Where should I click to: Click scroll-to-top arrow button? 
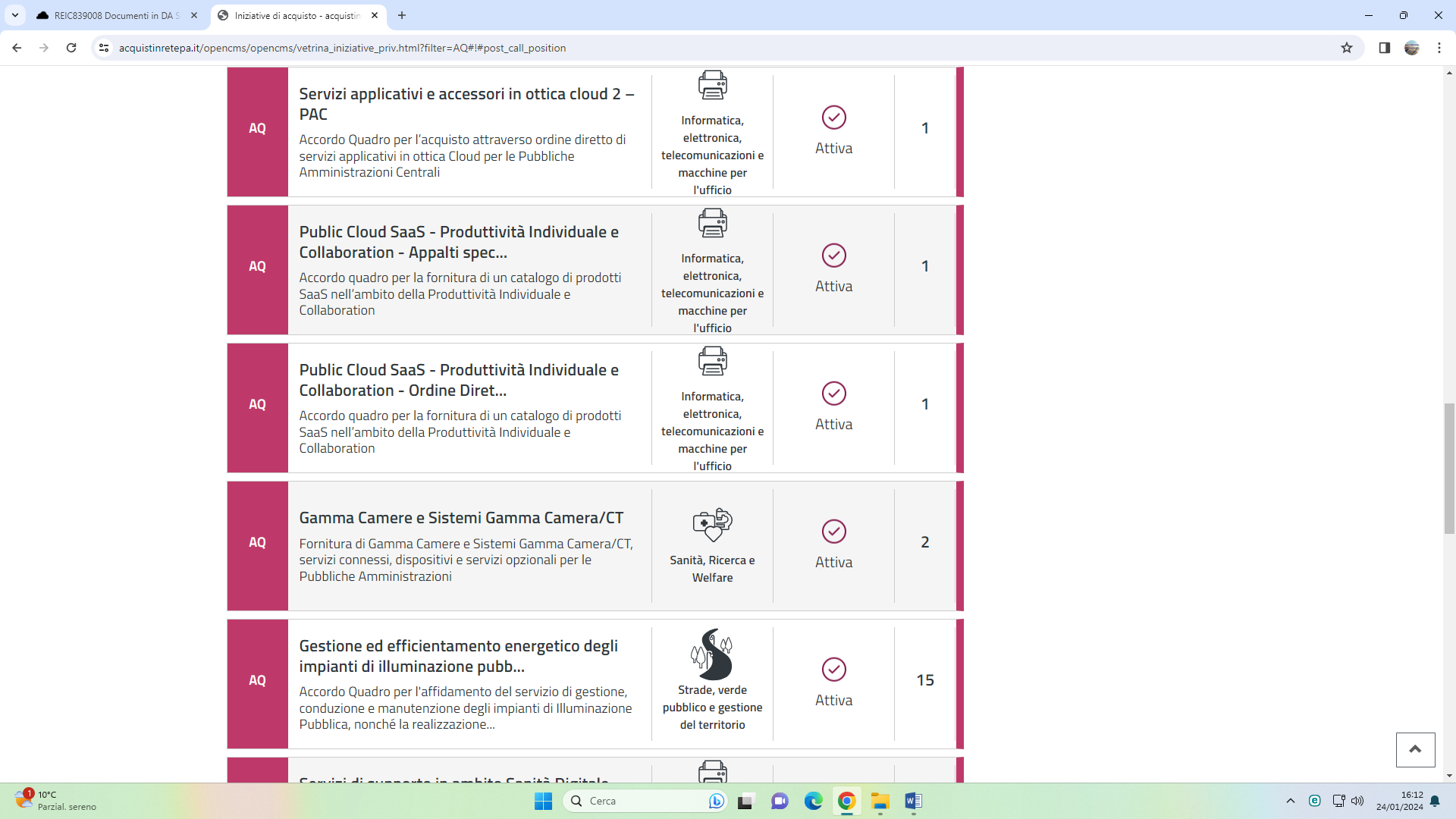coord(1415,749)
